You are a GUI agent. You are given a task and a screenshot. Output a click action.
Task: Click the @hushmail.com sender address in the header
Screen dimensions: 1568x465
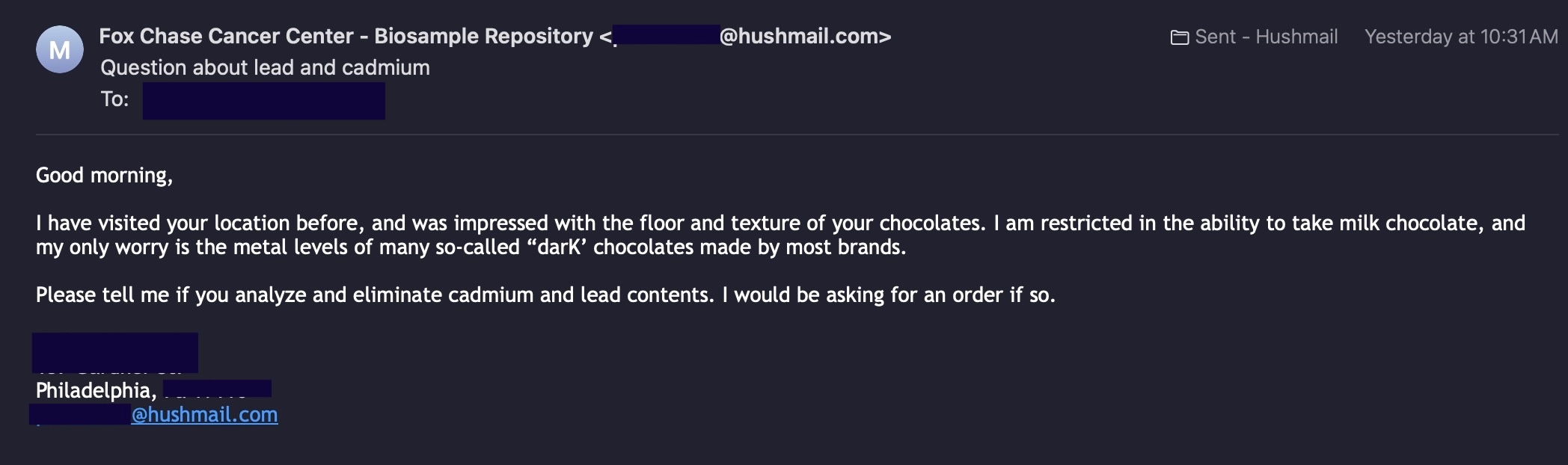[804, 36]
